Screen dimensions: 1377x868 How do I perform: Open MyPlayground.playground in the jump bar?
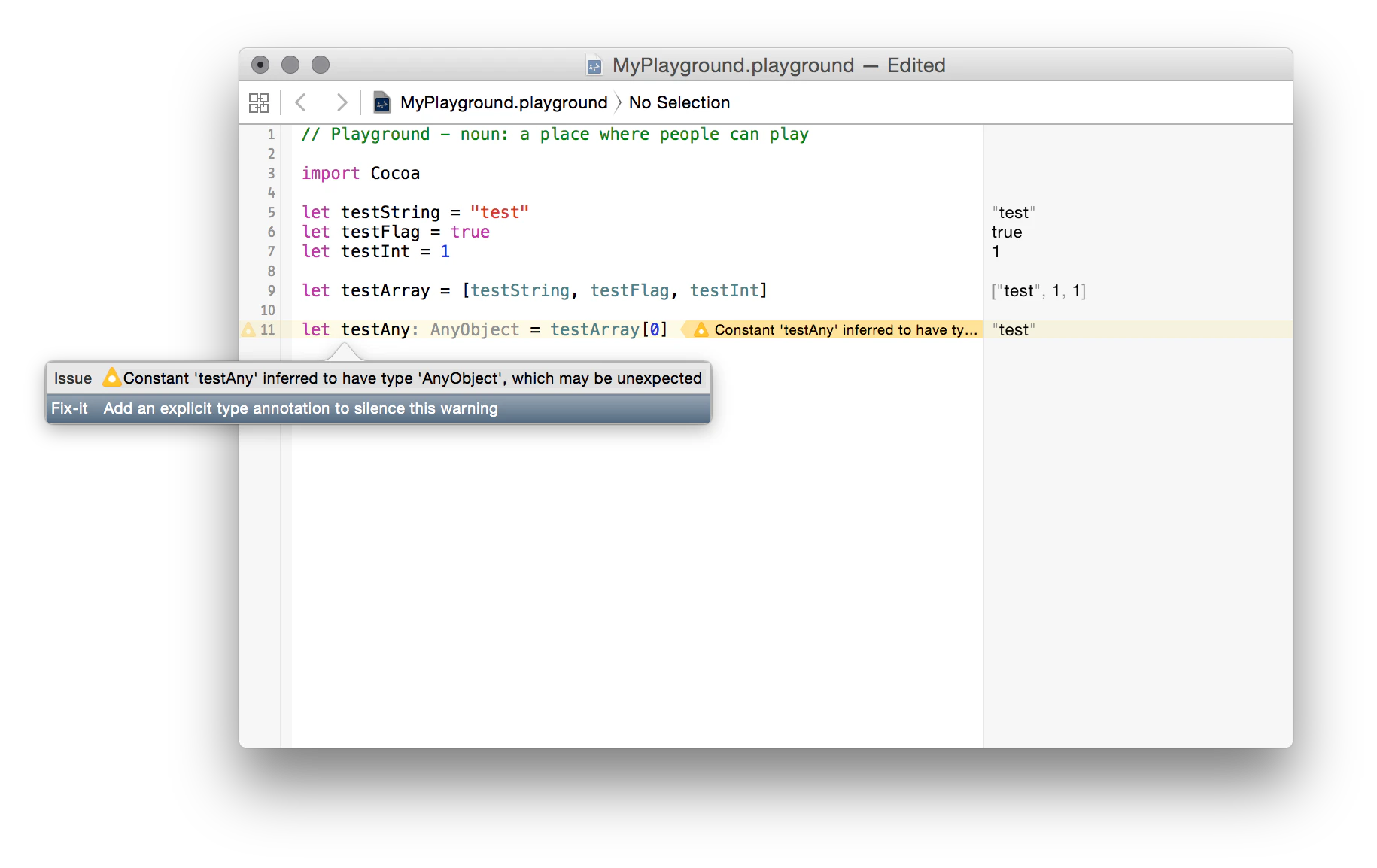(x=503, y=102)
